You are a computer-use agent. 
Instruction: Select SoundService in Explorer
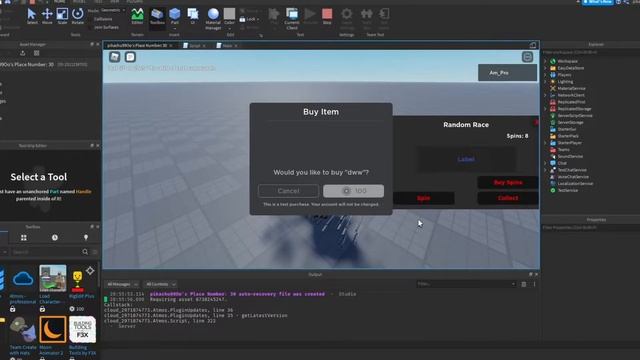[x=570, y=156]
